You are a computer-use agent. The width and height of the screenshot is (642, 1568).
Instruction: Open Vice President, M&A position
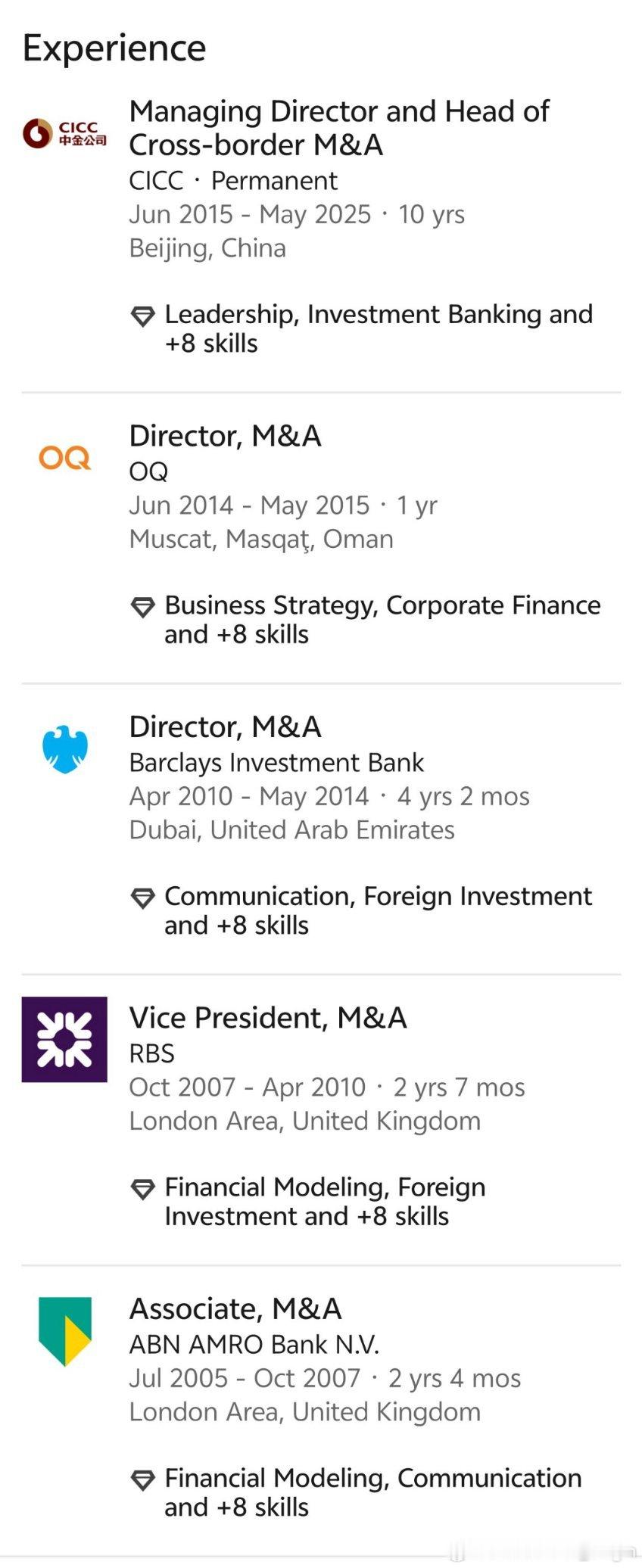pyautogui.click(x=268, y=1018)
